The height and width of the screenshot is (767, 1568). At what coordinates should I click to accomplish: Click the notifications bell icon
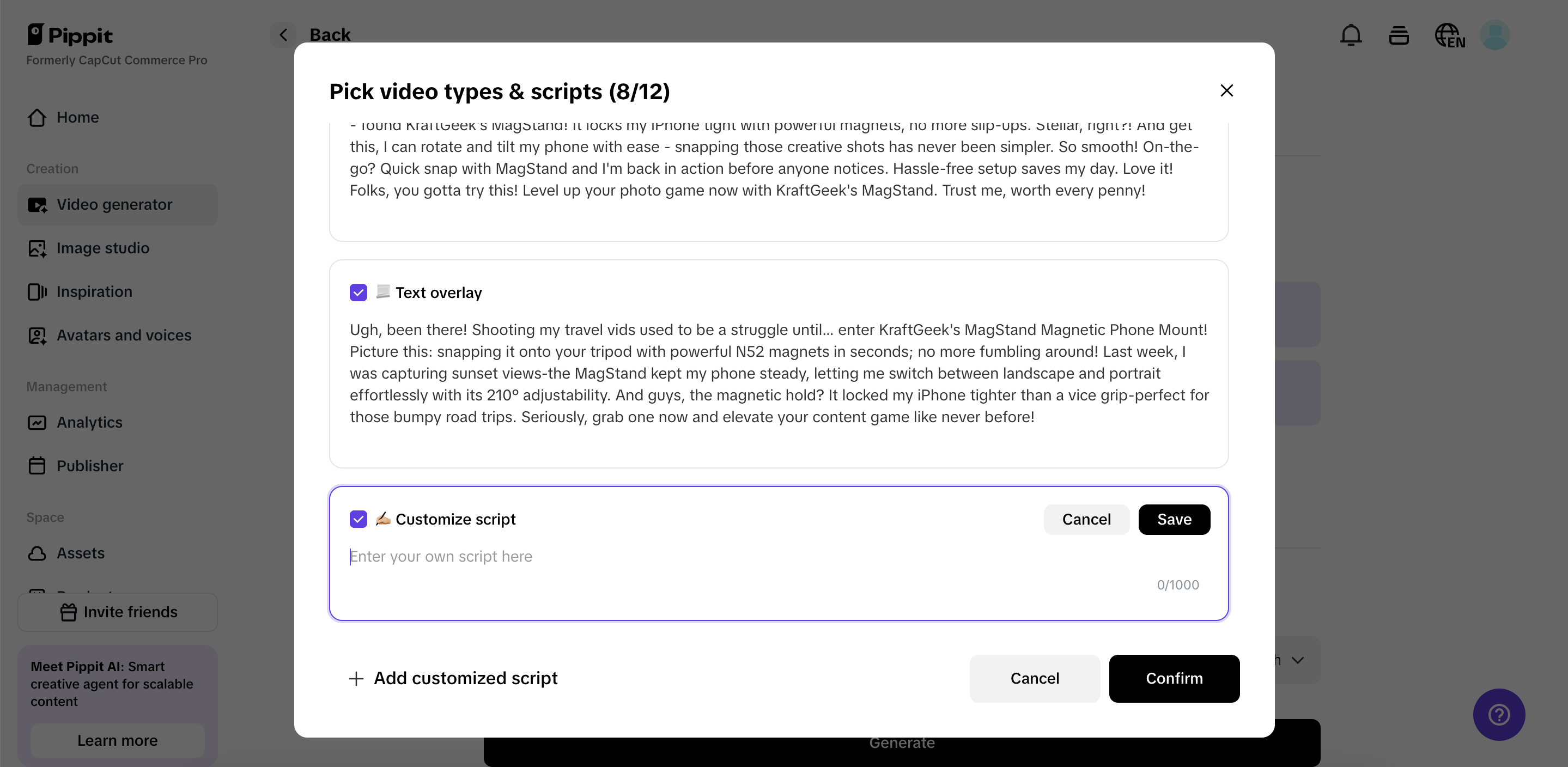pos(1350,35)
